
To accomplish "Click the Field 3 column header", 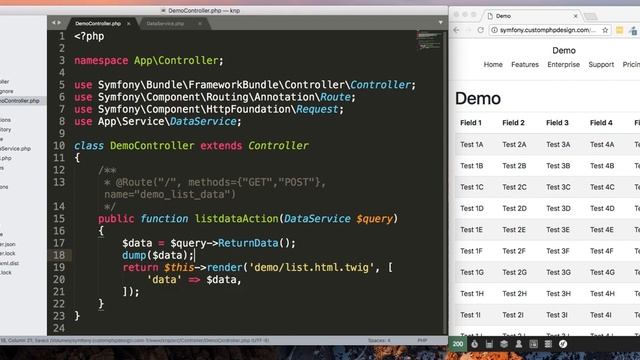I will 557,123.
